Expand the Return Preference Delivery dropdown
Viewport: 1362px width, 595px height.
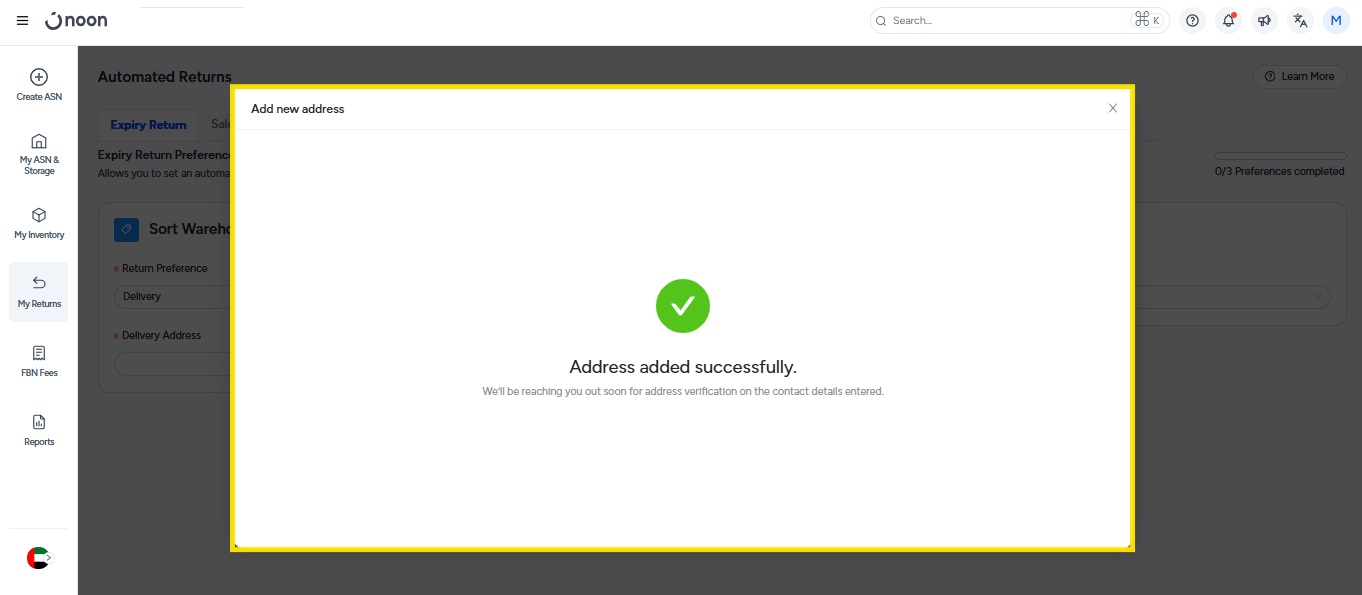[x=172, y=296]
